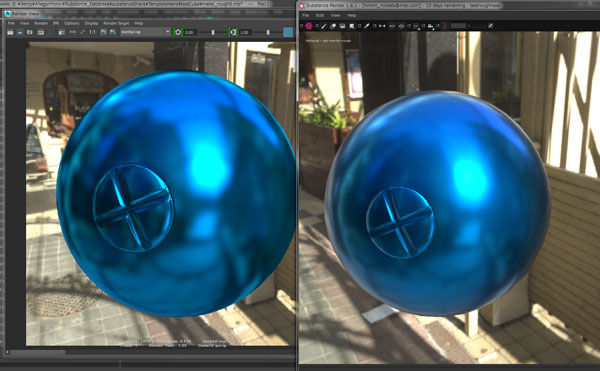Open View menu in Render View

coord(24,23)
